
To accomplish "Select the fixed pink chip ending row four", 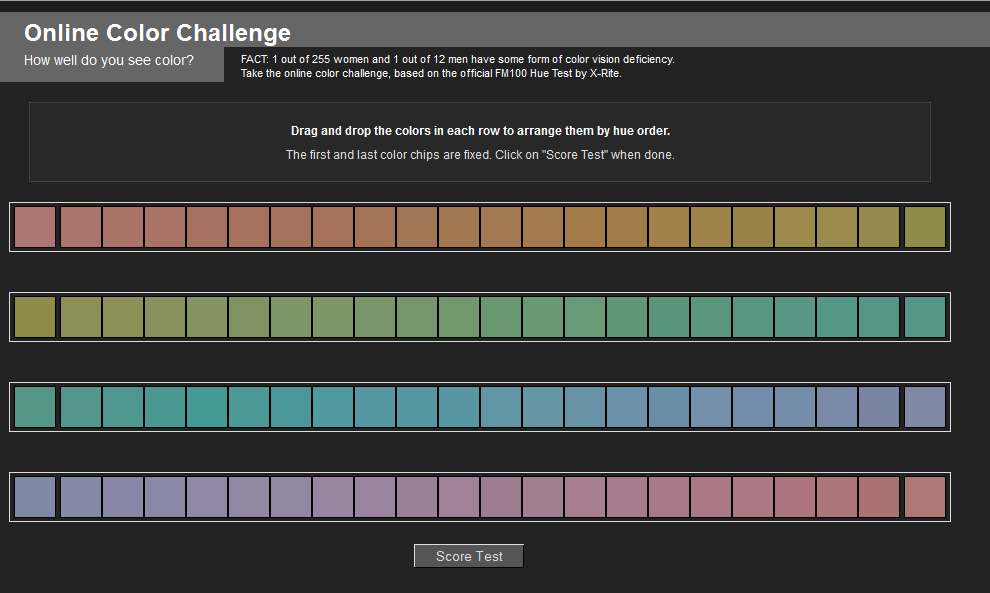I will (x=924, y=497).
